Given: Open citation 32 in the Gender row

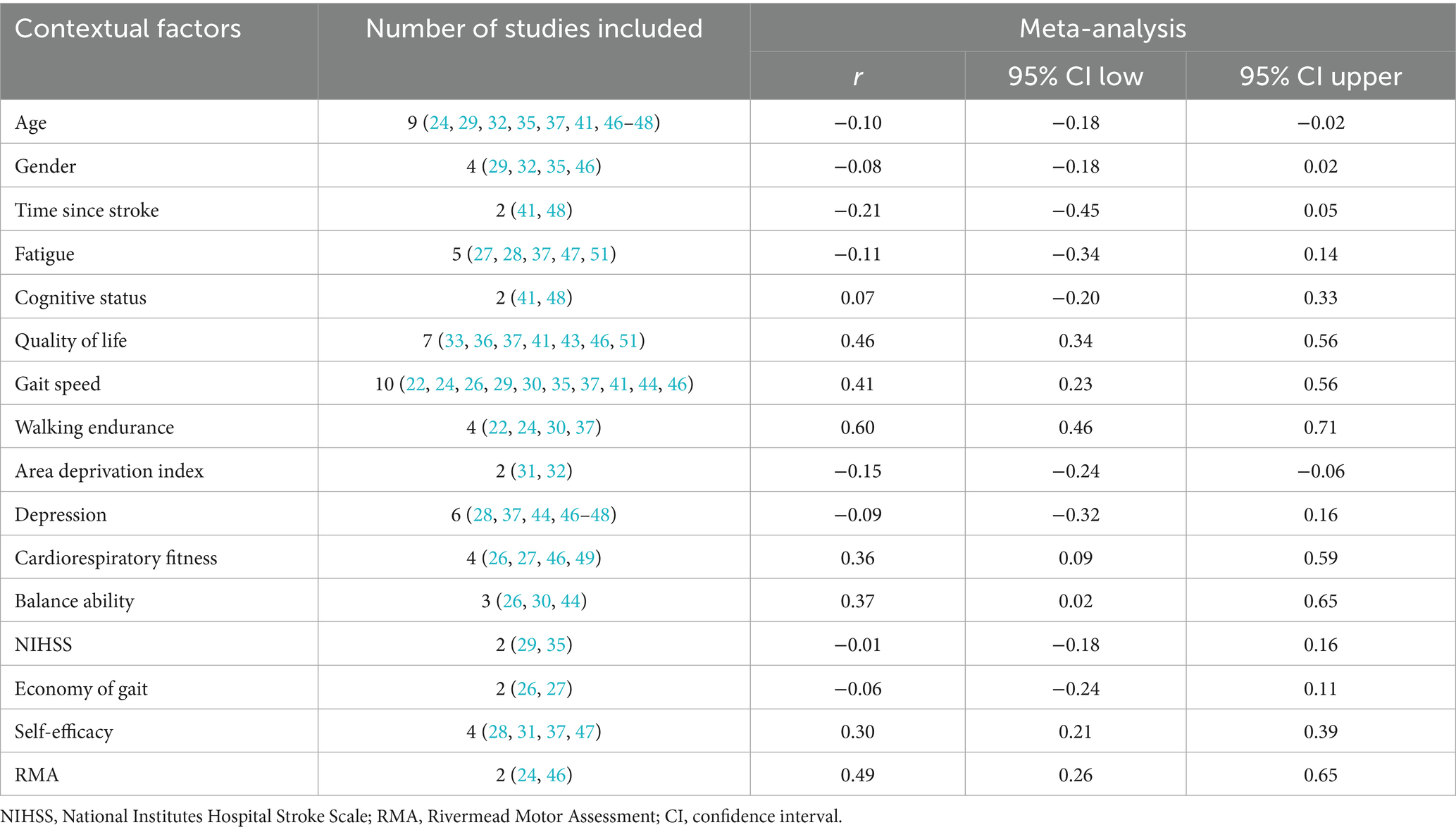Looking at the screenshot, I should [527, 167].
